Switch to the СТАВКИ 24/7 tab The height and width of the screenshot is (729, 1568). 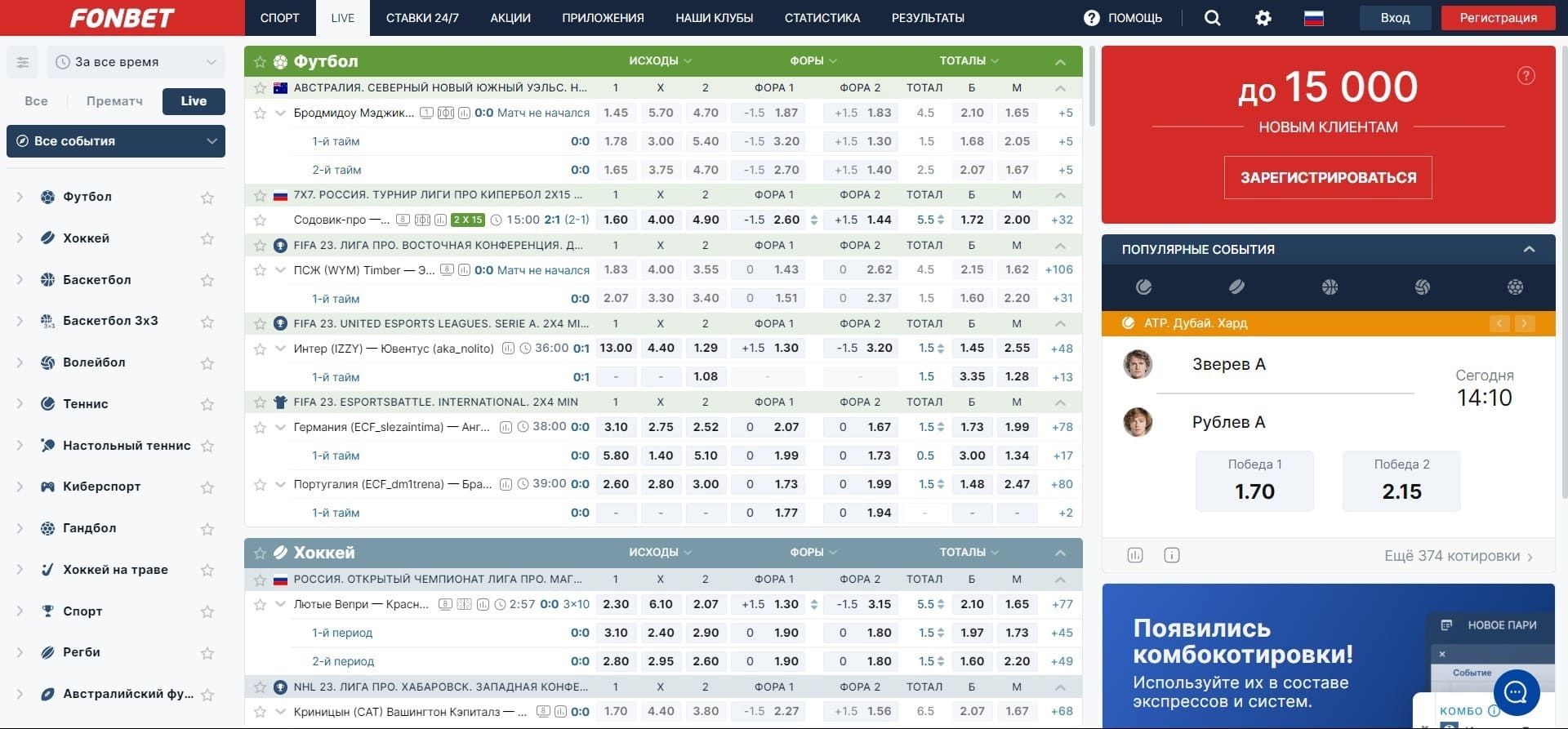click(x=422, y=18)
